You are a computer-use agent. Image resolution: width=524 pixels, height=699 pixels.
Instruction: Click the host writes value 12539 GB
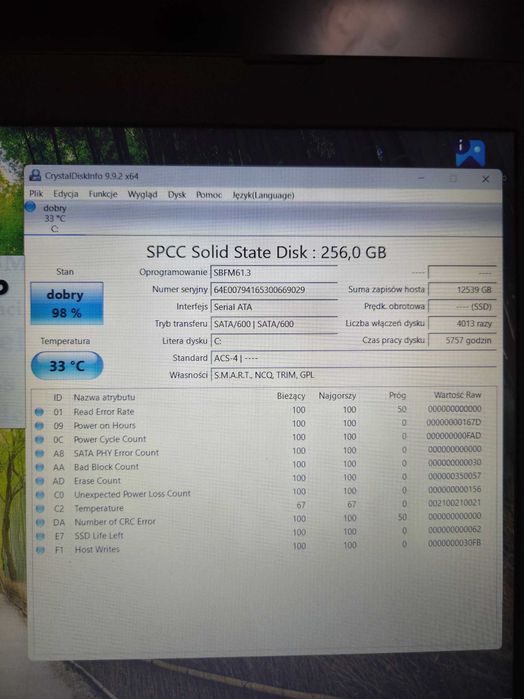[x=462, y=289]
